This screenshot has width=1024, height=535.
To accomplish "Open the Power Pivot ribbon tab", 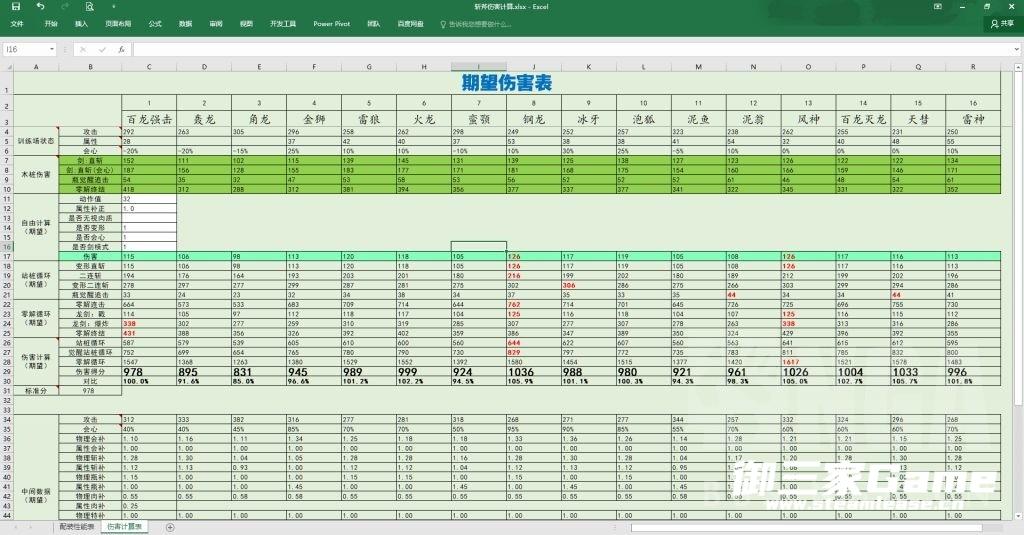I will point(330,23).
